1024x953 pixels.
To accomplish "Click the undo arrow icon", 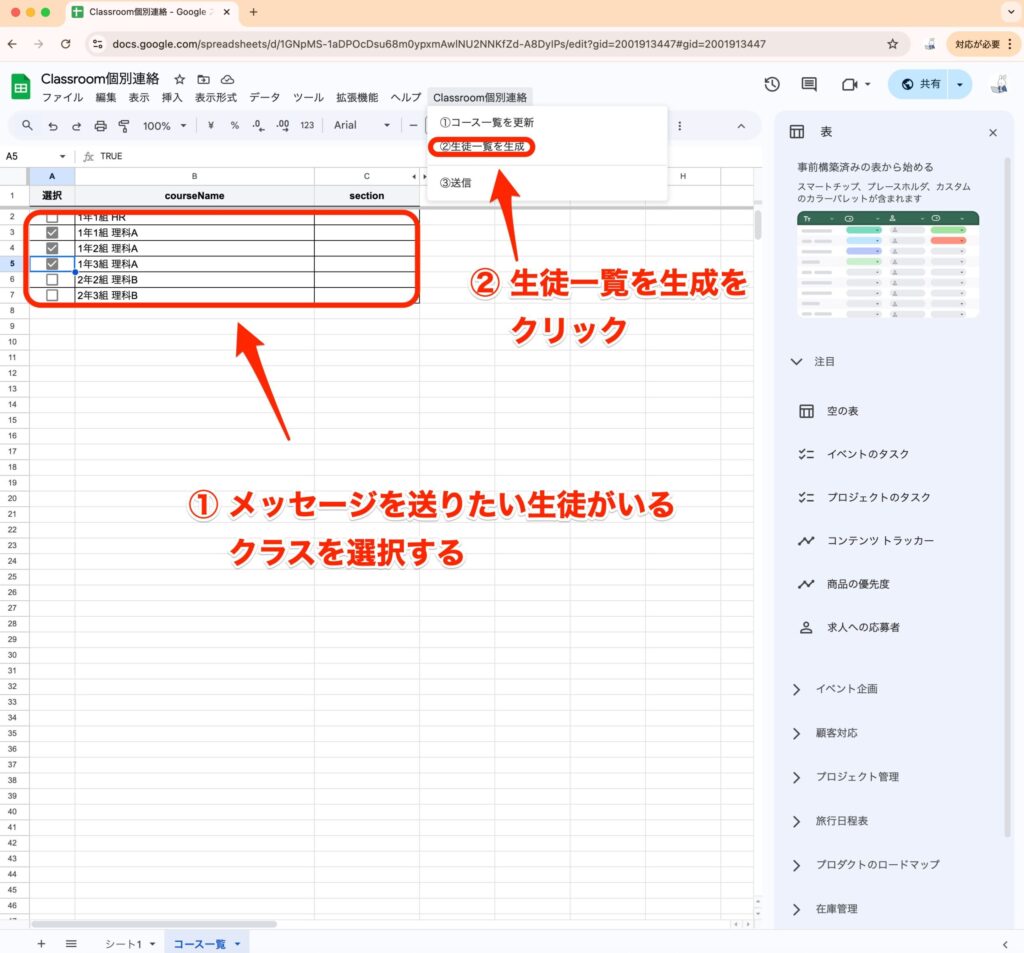I will [52, 126].
